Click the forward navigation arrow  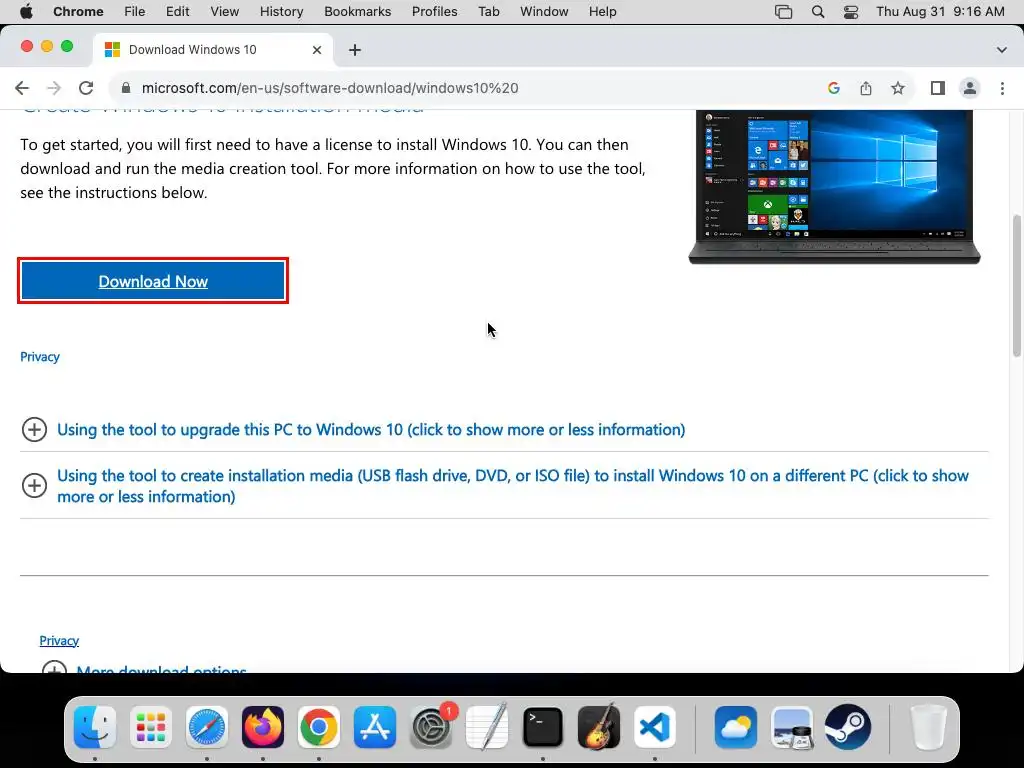pos(54,88)
